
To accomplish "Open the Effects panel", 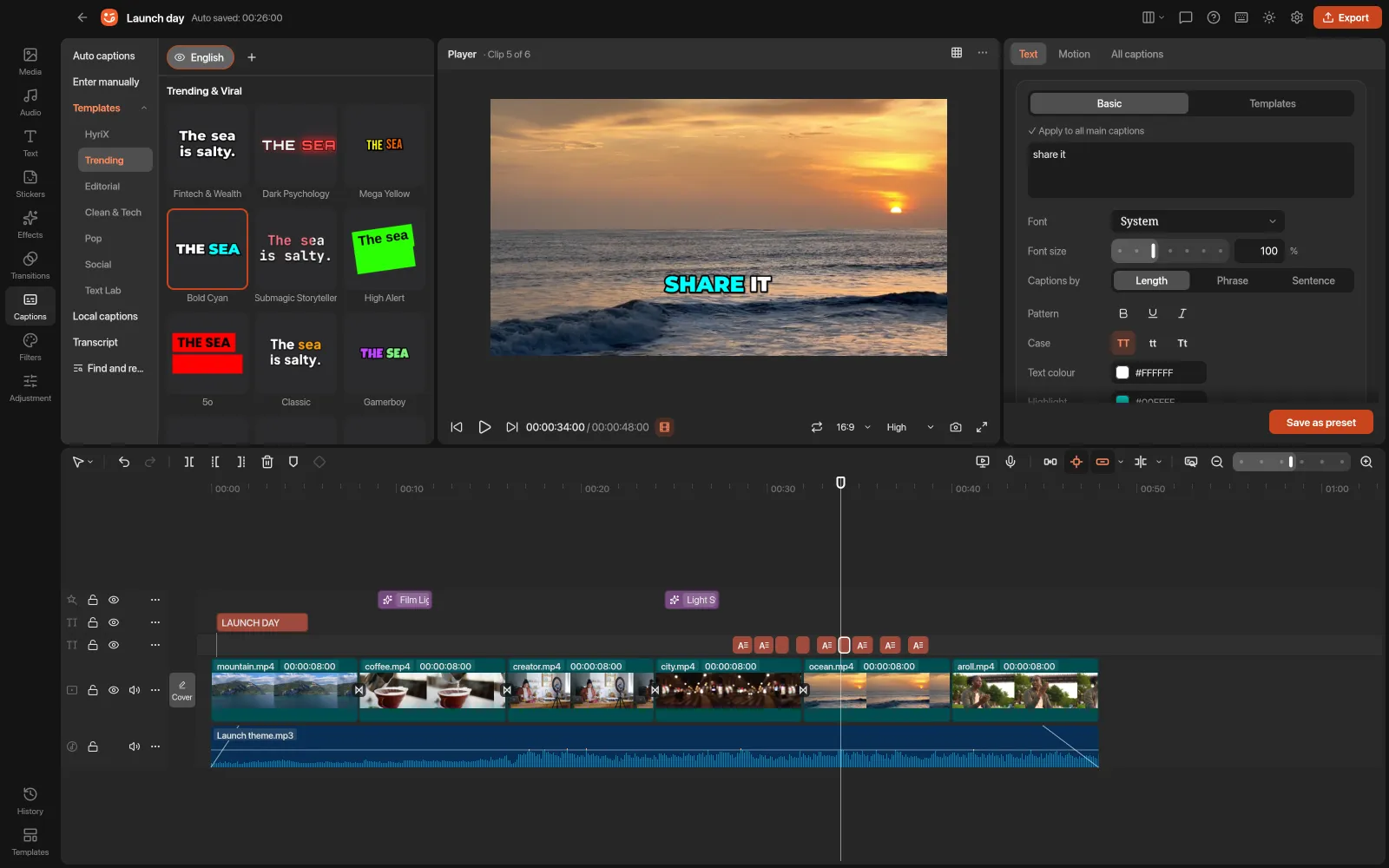I will 30,224.
